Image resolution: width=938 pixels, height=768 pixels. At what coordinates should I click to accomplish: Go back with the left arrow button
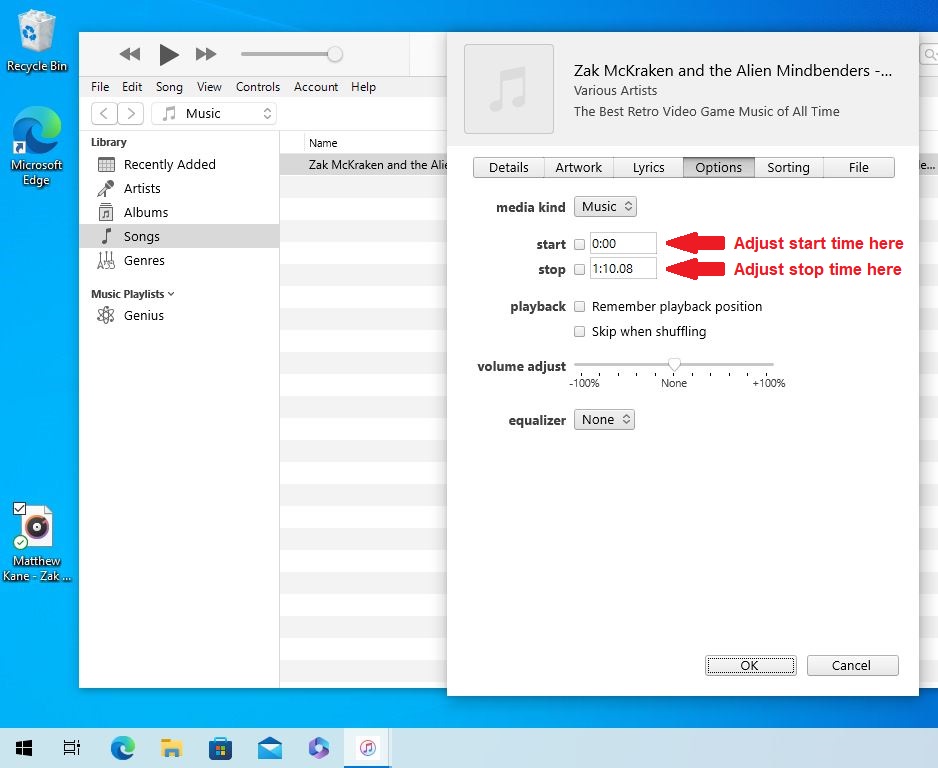104,113
